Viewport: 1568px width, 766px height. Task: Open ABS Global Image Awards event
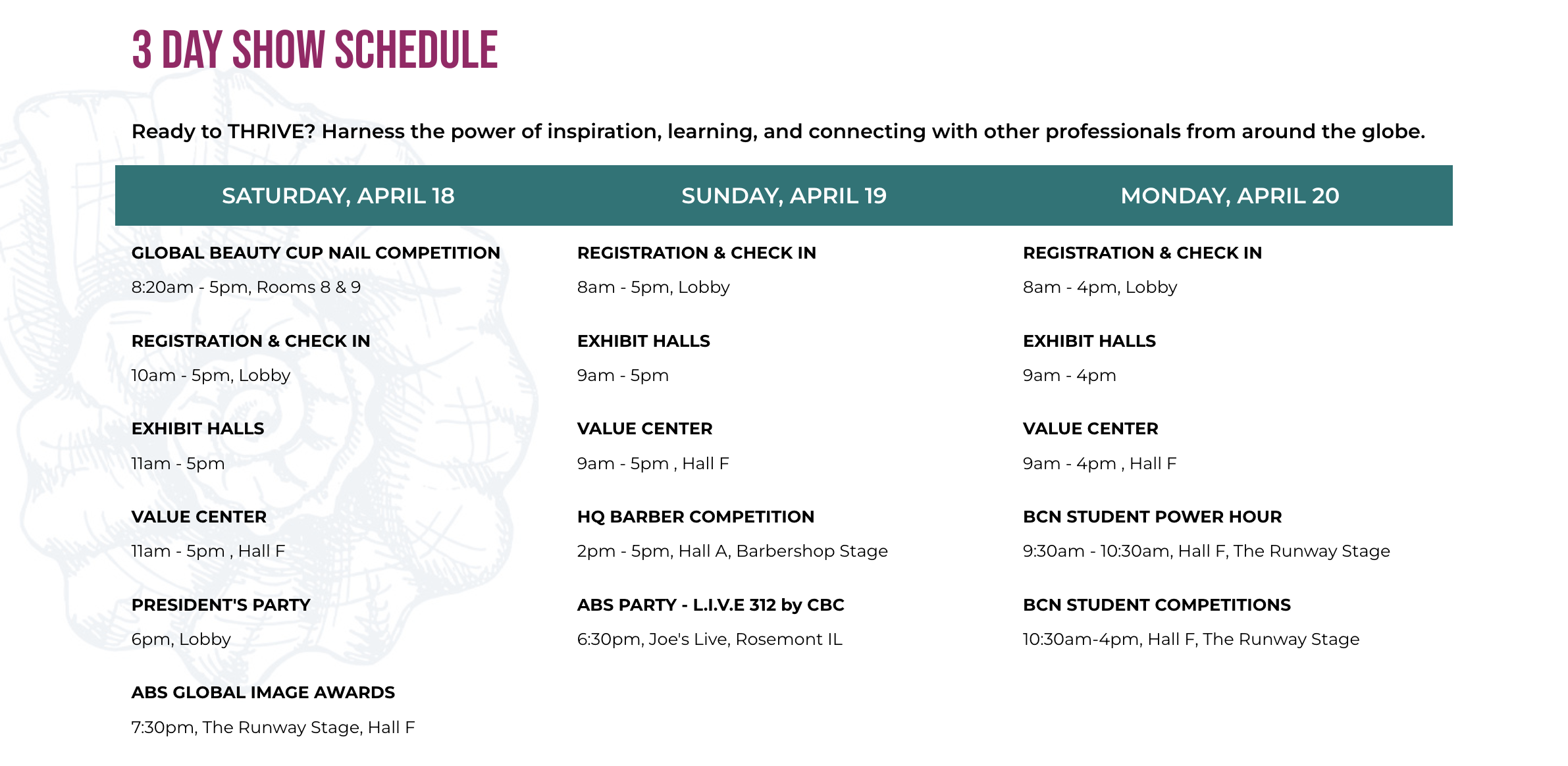[x=263, y=692]
